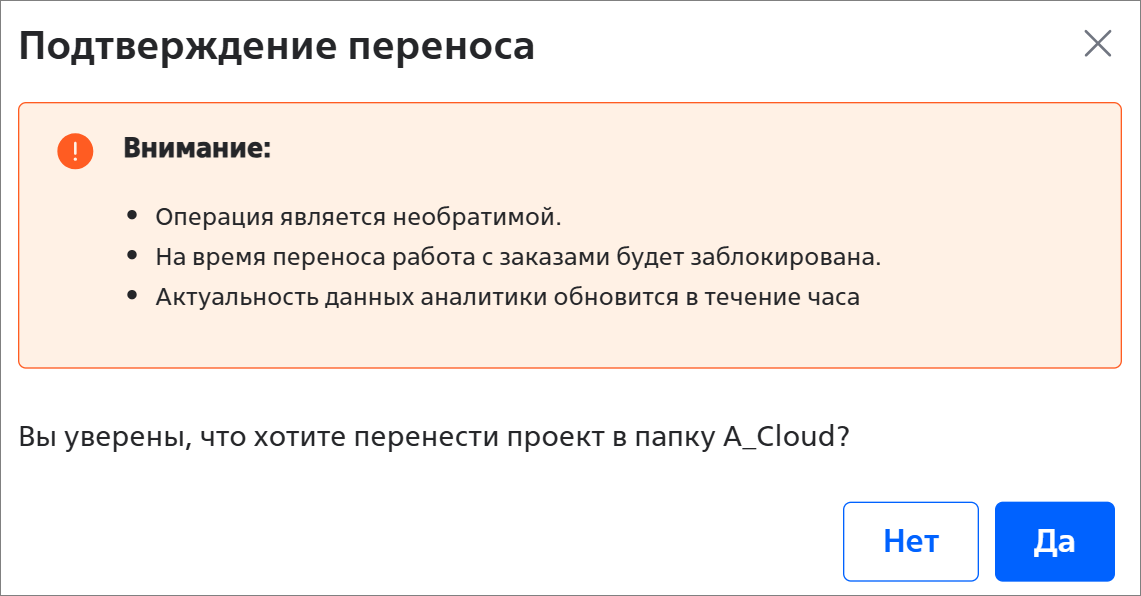Click the question Вы уверены text
Image resolution: width=1141 pixels, height=596 pixels.
[x=434, y=437]
